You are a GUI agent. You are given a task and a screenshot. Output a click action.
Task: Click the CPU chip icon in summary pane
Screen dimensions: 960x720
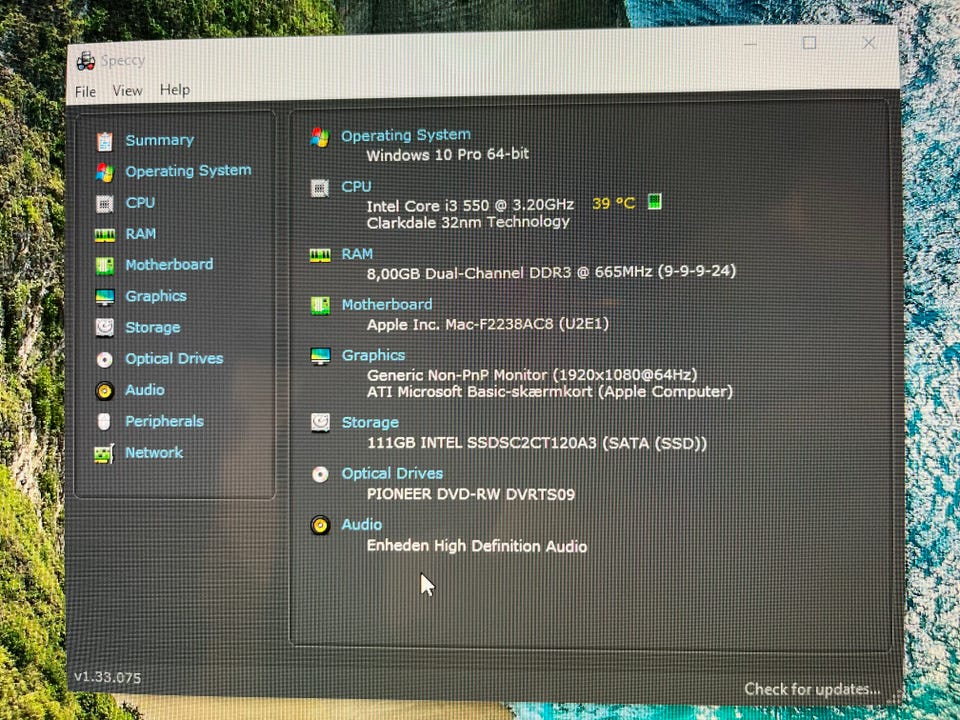pos(320,188)
